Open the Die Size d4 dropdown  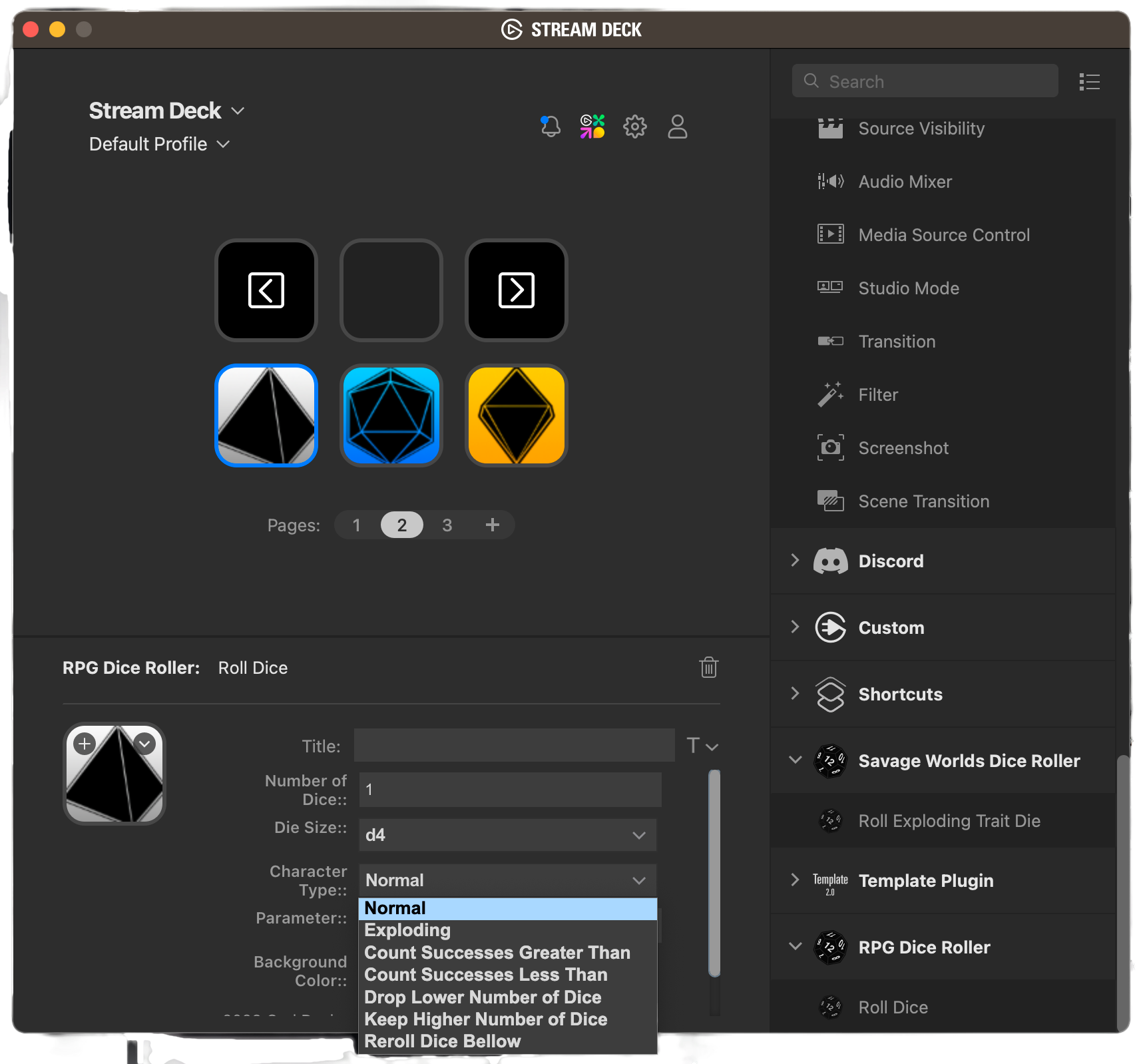click(x=507, y=835)
